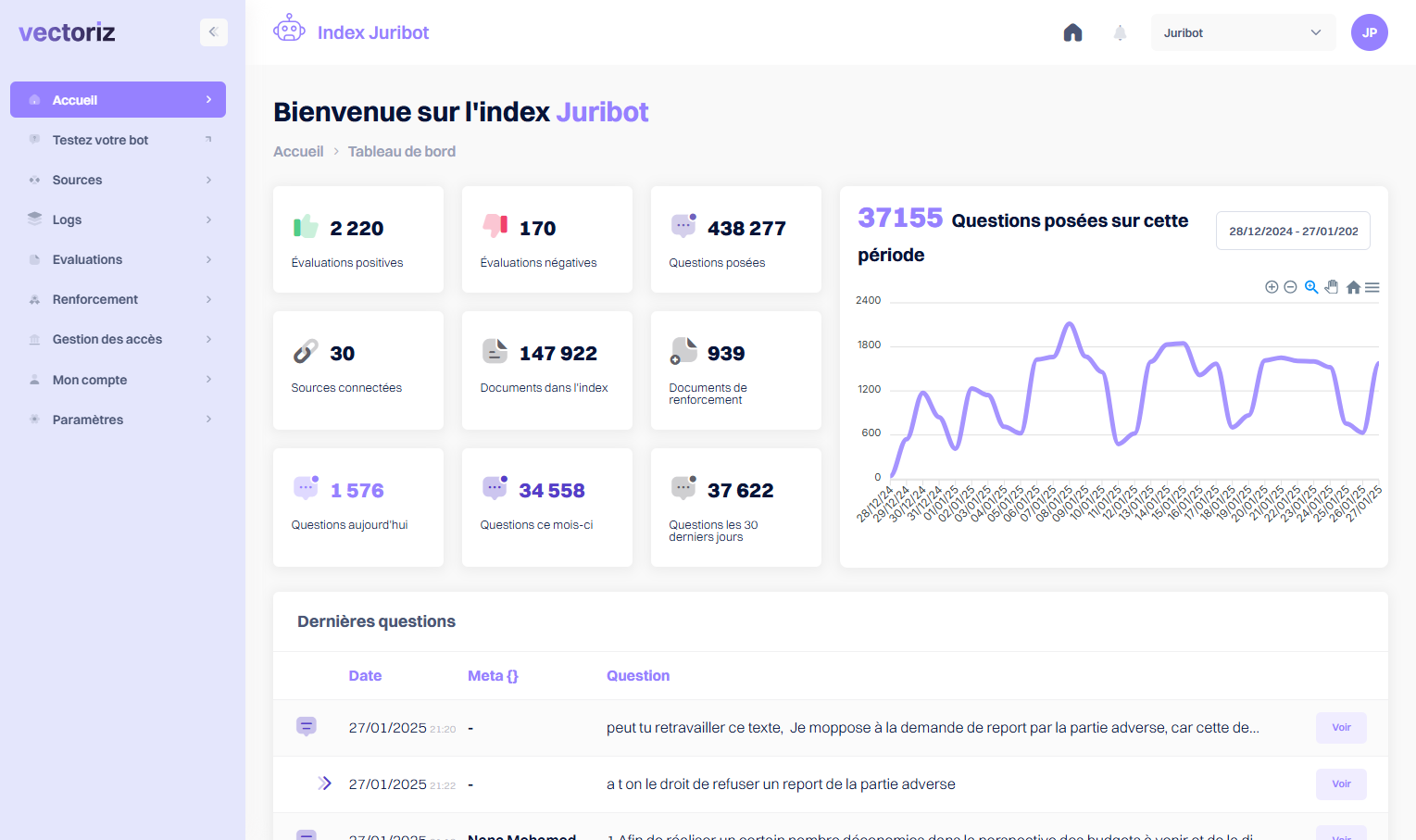Open Testez votre bot in sidebar
Viewport: 1416px width, 840px height.
[118, 140]
